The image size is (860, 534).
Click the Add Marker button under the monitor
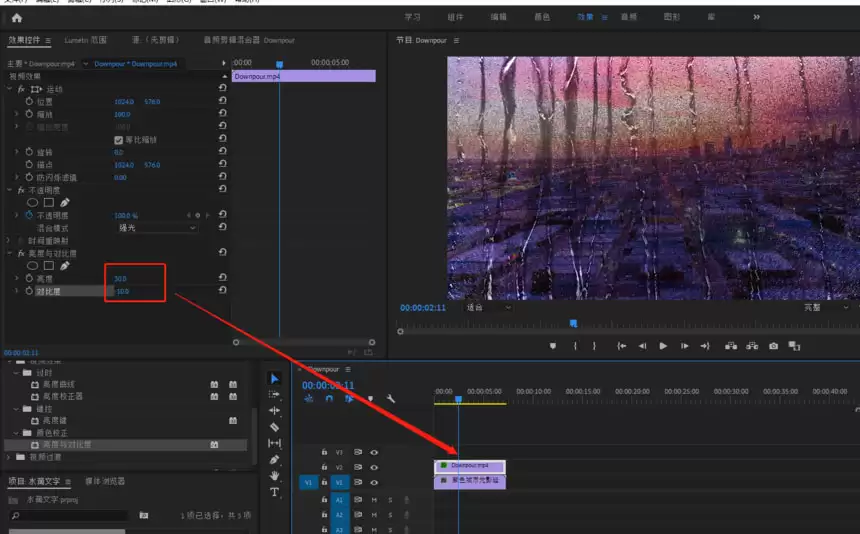(552, 346)
